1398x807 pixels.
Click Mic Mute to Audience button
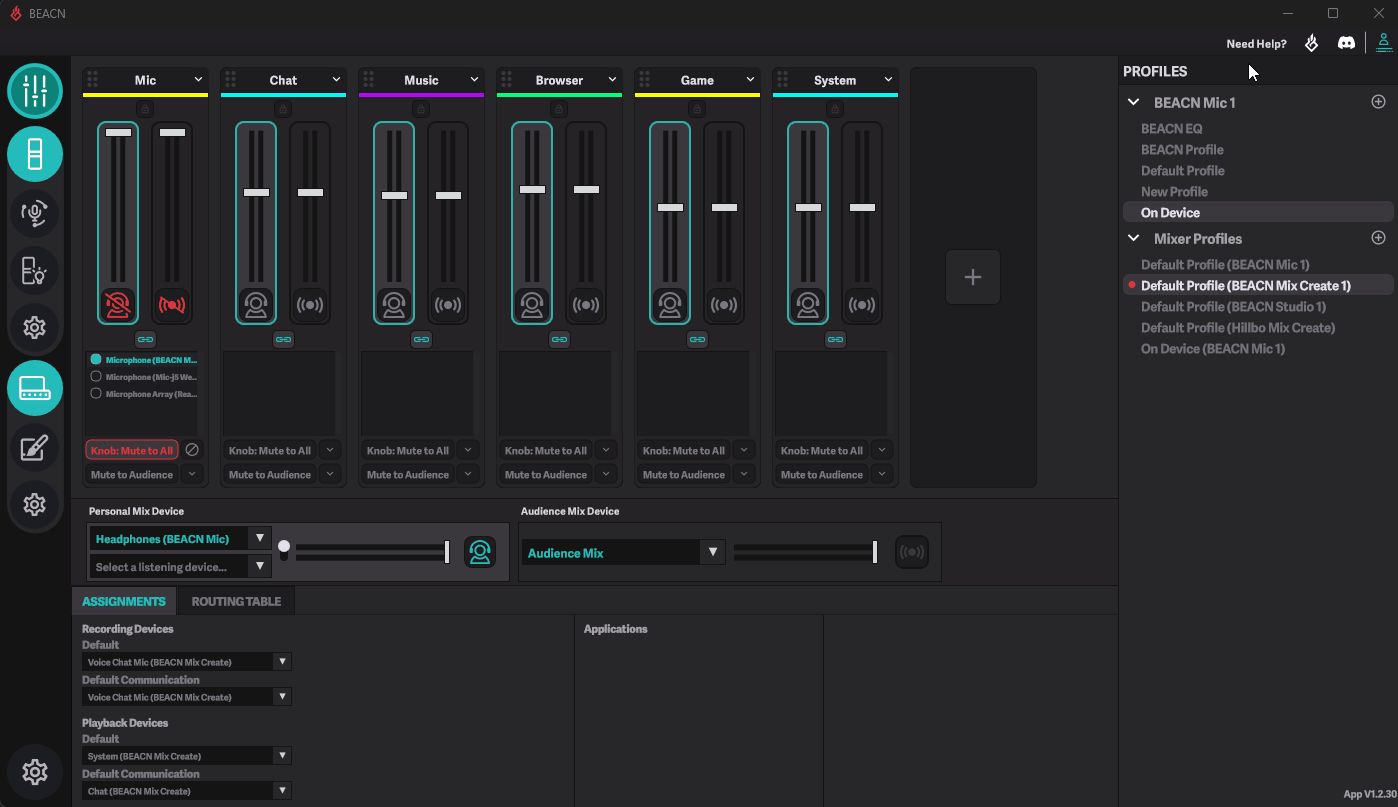tap(132, 474)
